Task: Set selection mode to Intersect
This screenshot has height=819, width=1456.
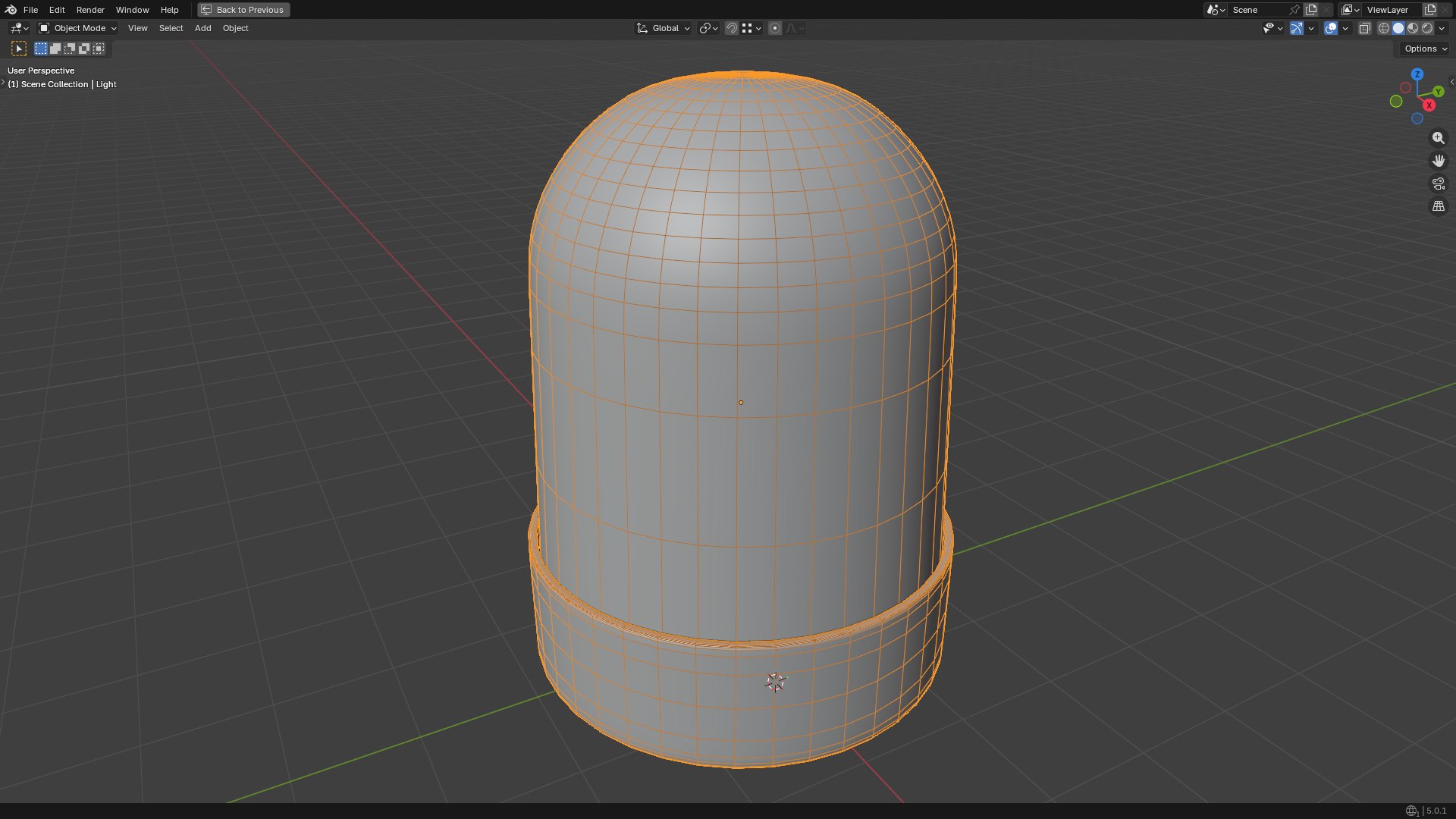Action: coord(99,49)
